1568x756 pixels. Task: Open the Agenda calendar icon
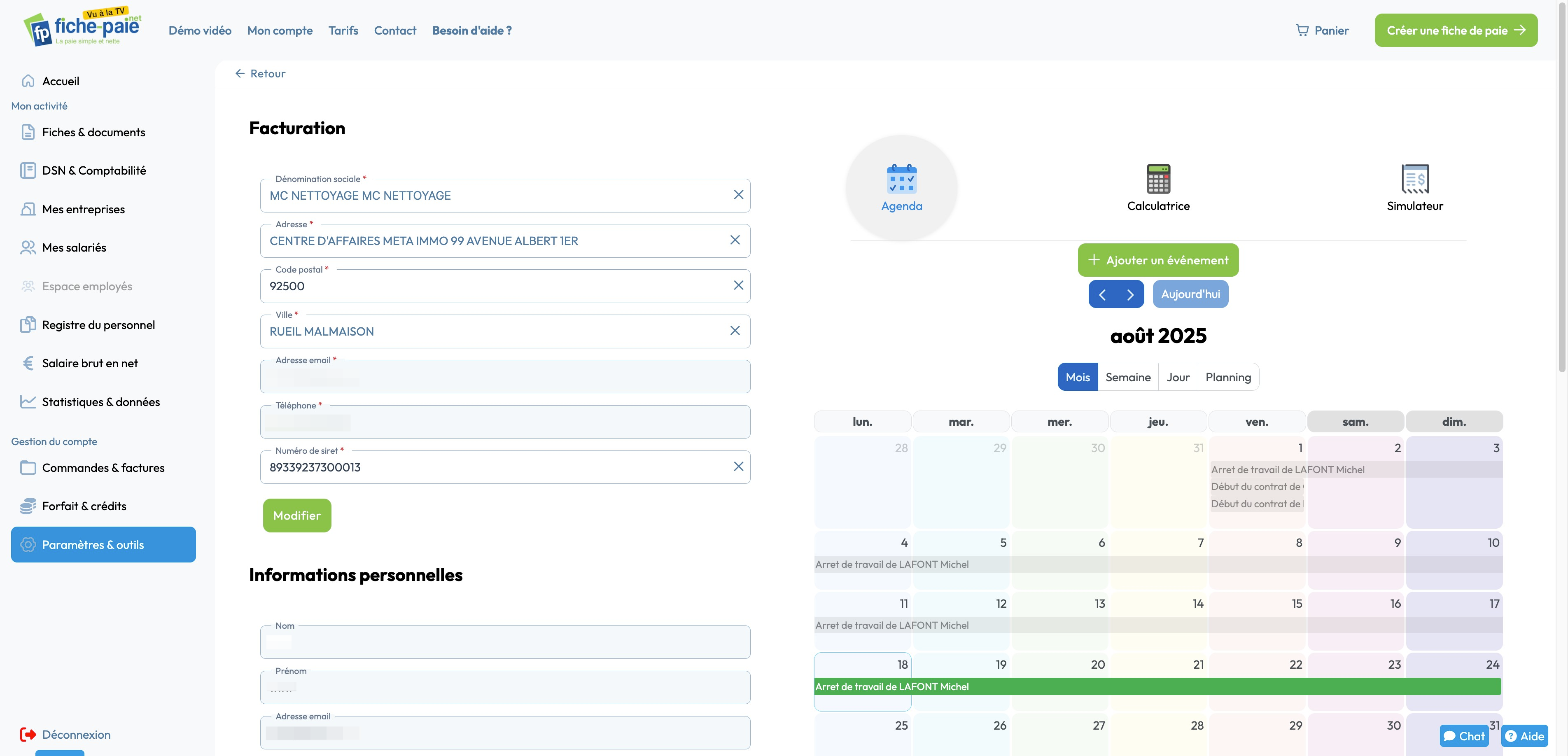[x=901, y=179]
